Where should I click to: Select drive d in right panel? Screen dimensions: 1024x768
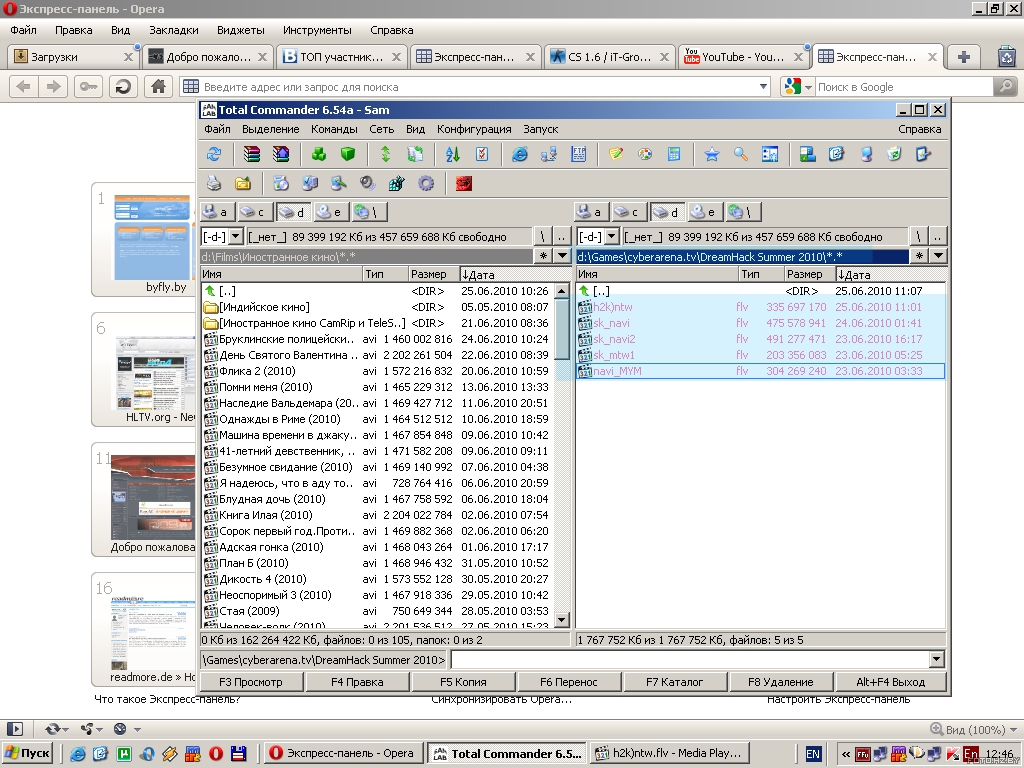coord(667,212)
